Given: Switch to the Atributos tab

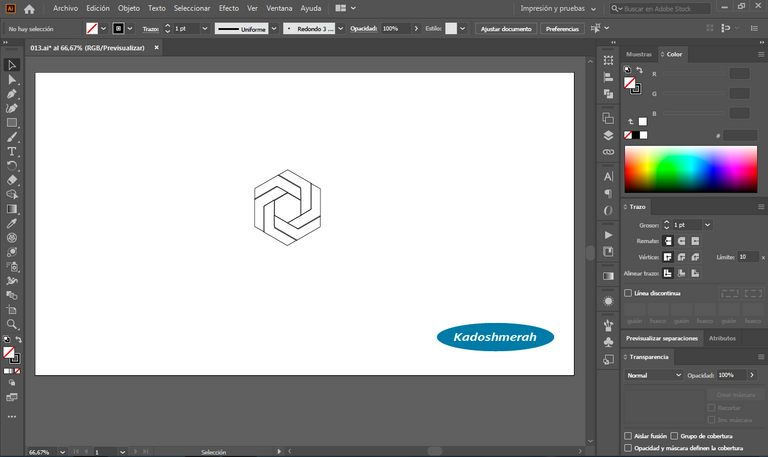Looking at the screenshot, I should coord(722,338).
